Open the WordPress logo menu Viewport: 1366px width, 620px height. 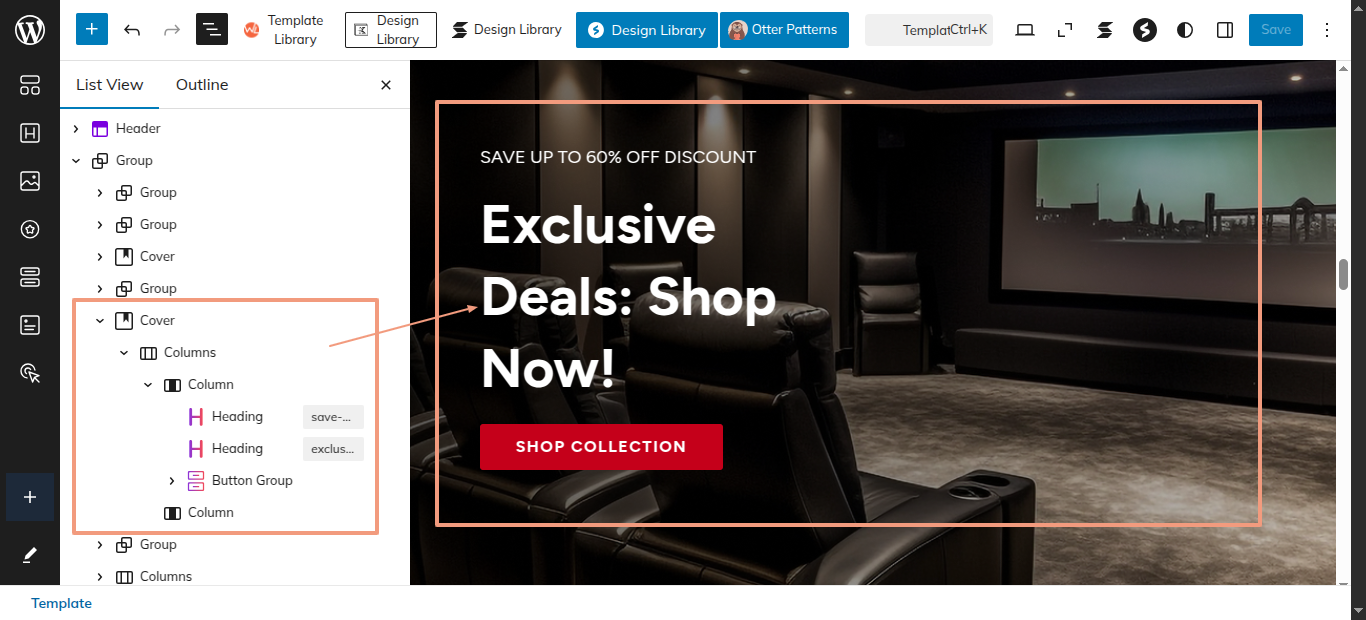coord(30,30)
